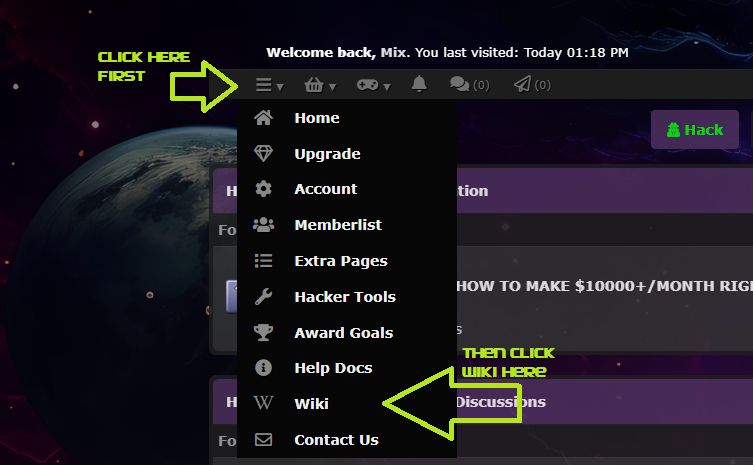Click the Mix username in welcome text
The width and height of the screenshot is (753, 465).
(394, 52)
